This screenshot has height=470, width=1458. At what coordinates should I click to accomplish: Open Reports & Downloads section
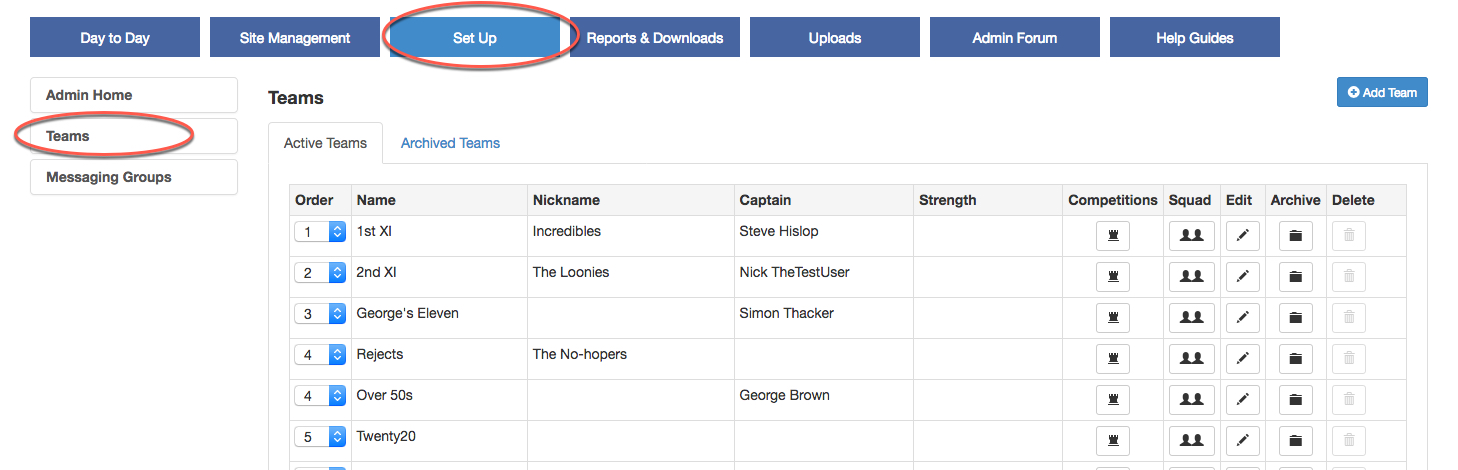[654, 38]
